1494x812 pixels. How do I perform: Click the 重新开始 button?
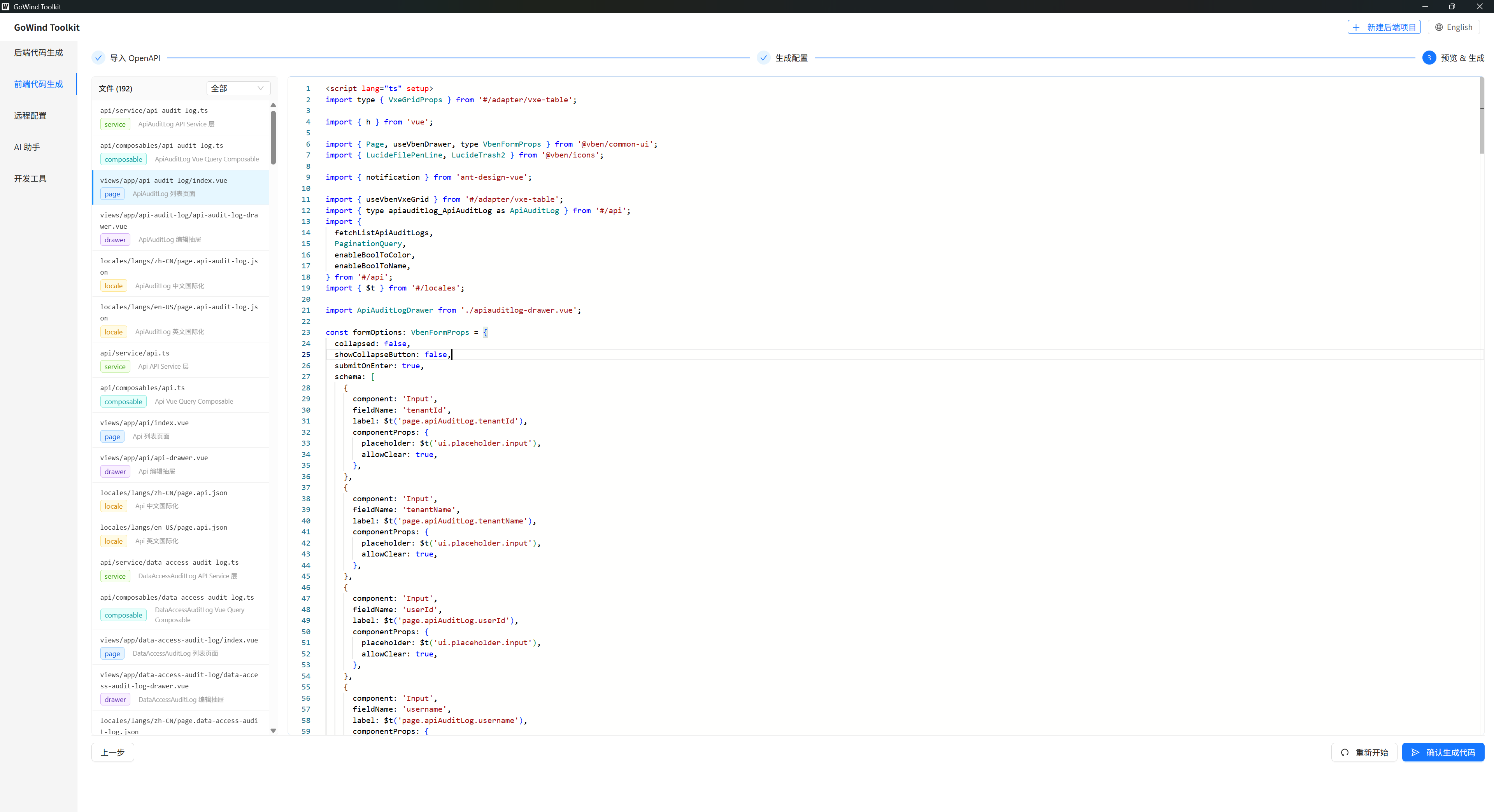(x=1364, y=752)
